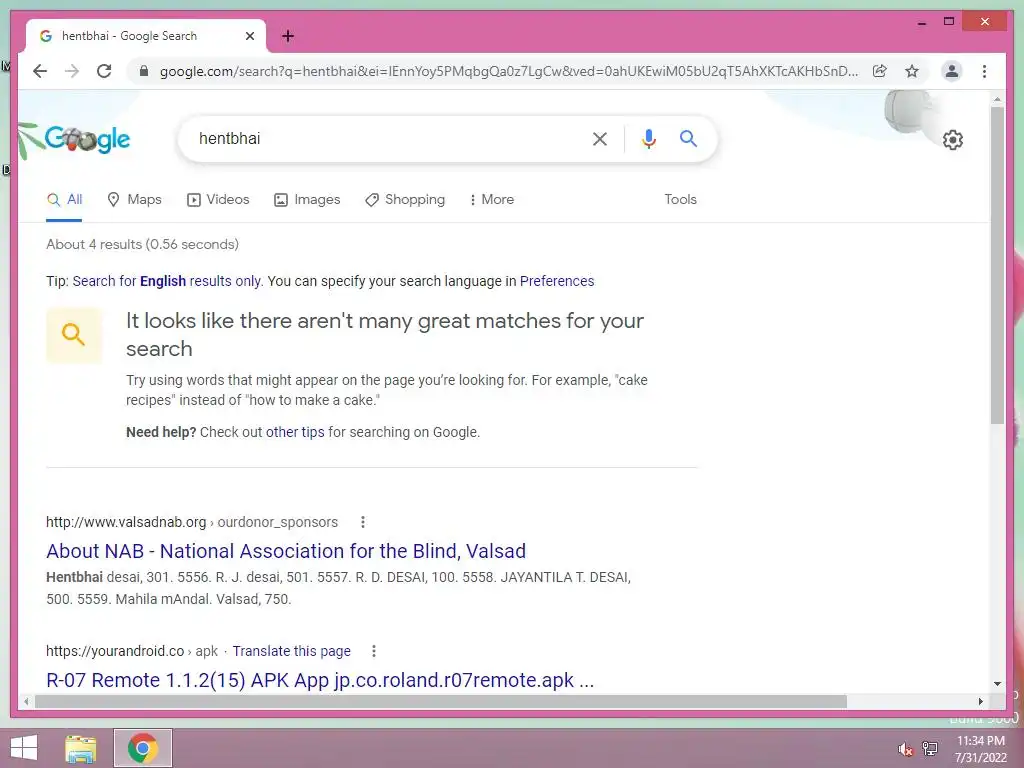Click 'Search for English results only' link
This screenshot has width=1024, height=768.
tap(167, 281)
